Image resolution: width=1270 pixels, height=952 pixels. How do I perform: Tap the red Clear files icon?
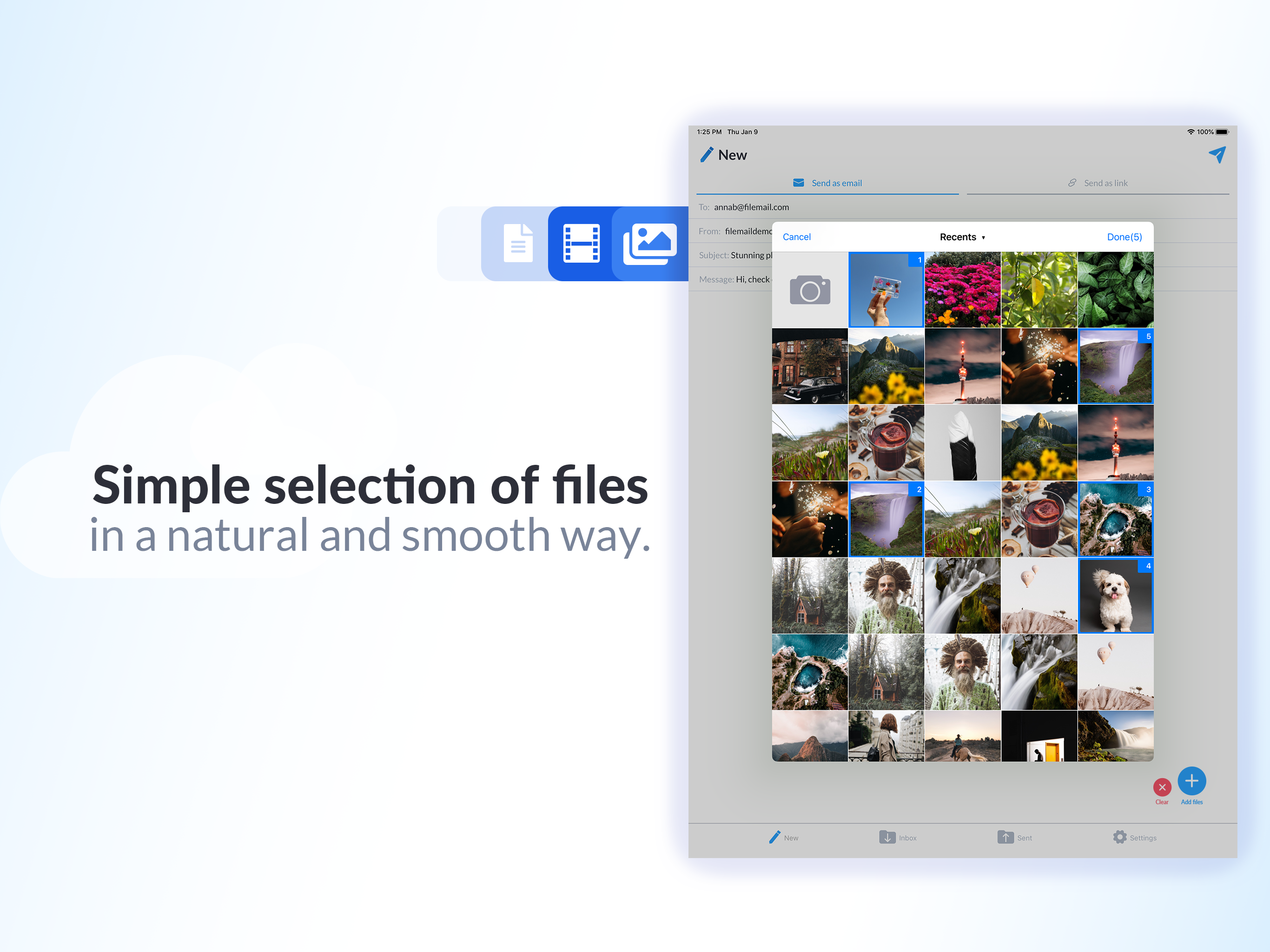click(x=1162, y=787)
